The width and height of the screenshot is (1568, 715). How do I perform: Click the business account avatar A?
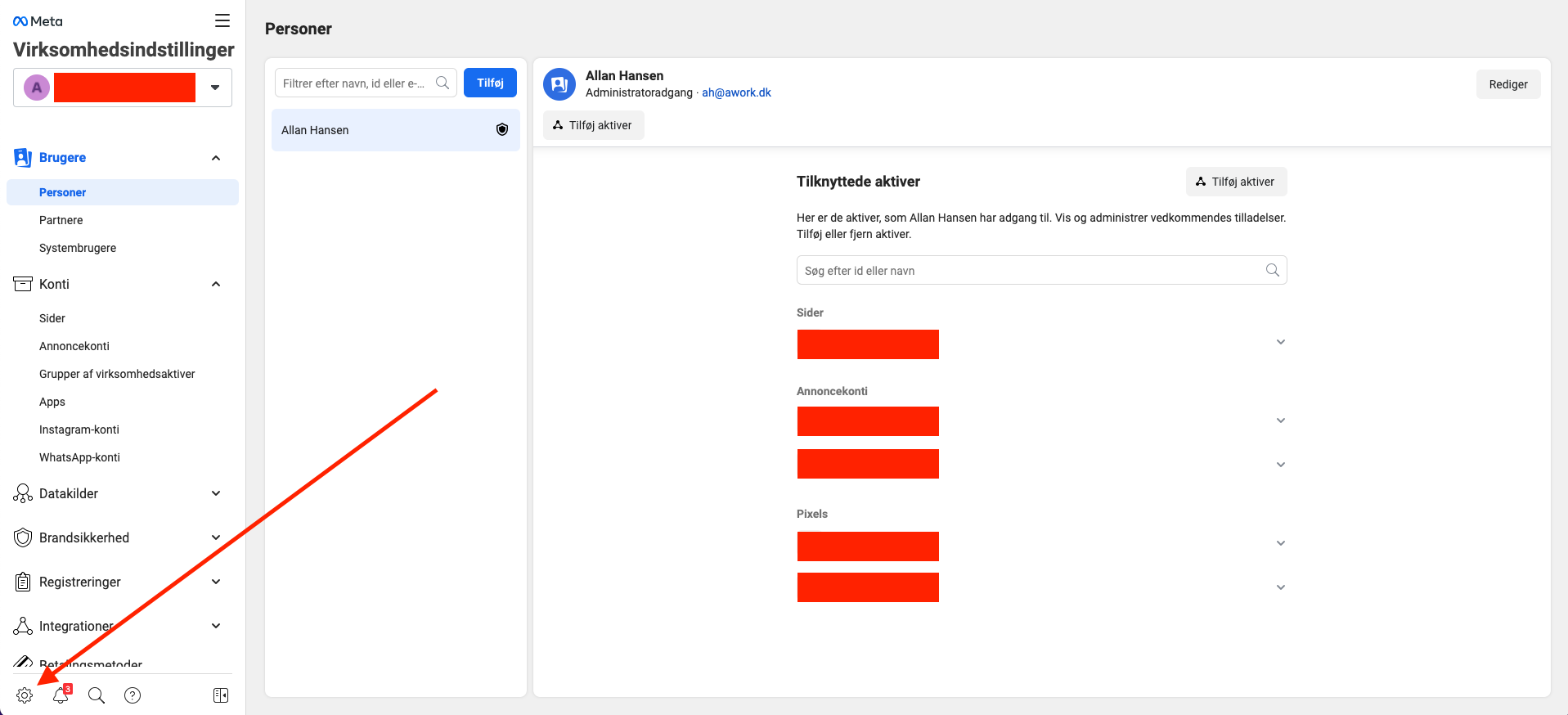(37, 88)
